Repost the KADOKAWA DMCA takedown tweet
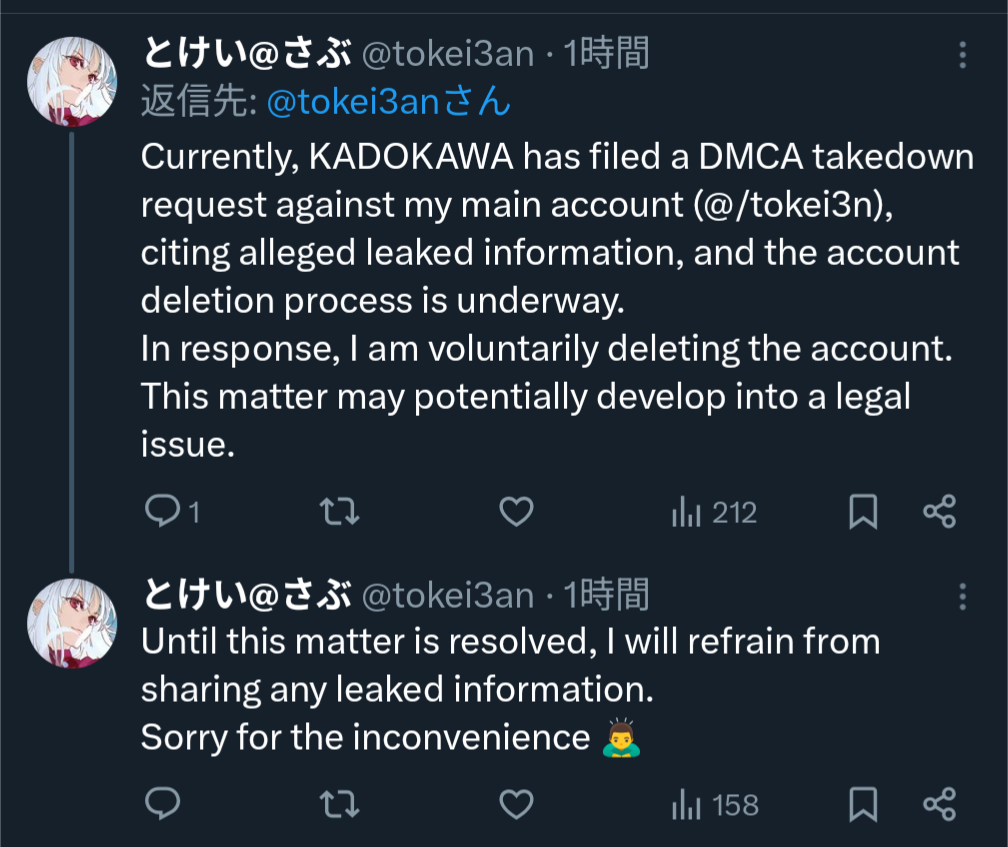The width and height of the screenshot is (1008, 847). 339,513
